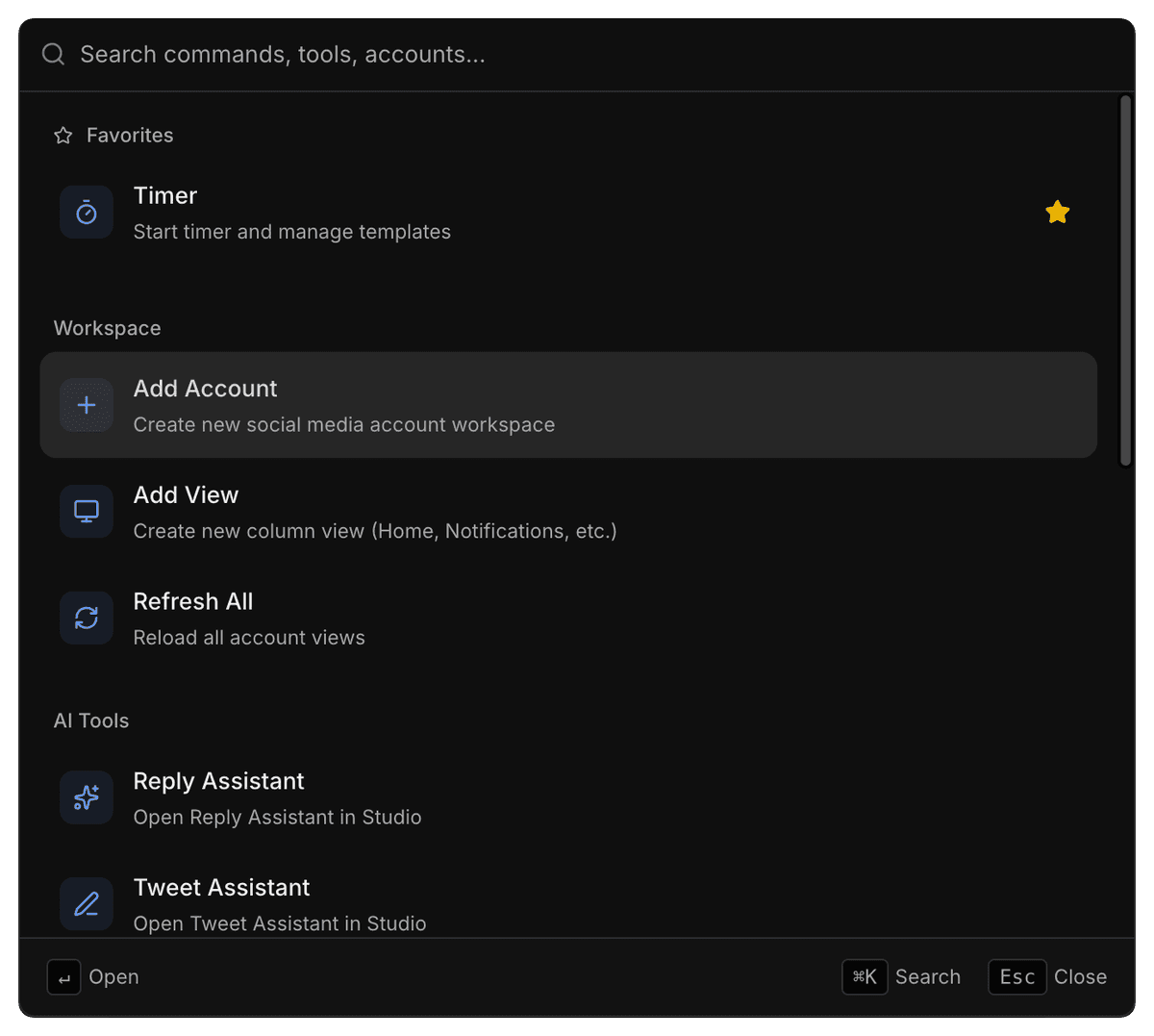
Task: Open Reply Assistant in Studio
Action: (567, 797)
